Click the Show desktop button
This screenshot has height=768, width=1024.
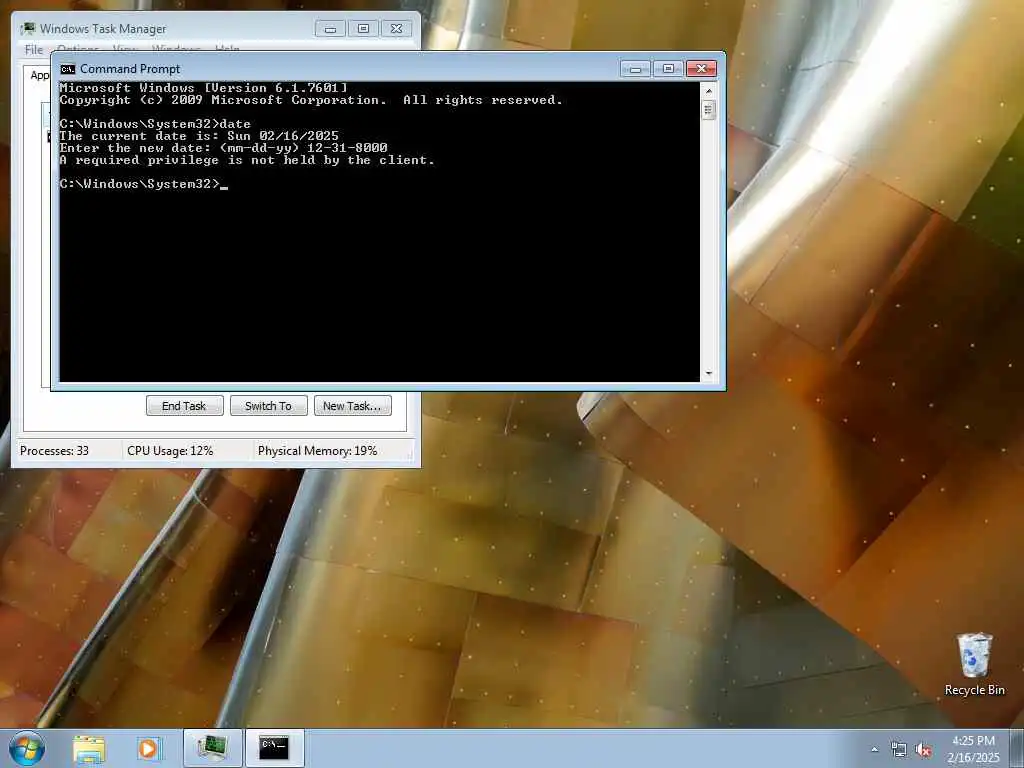pos(1017,748)
